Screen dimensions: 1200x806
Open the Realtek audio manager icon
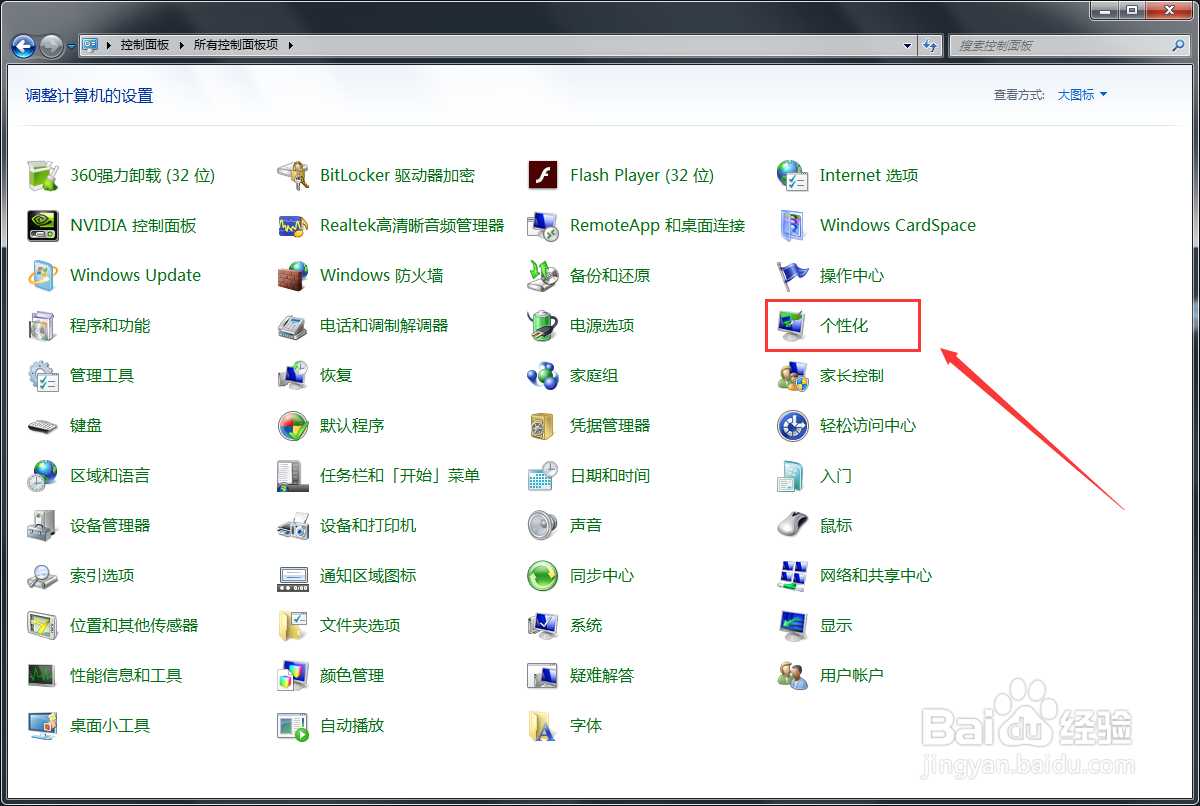[293, 225]
